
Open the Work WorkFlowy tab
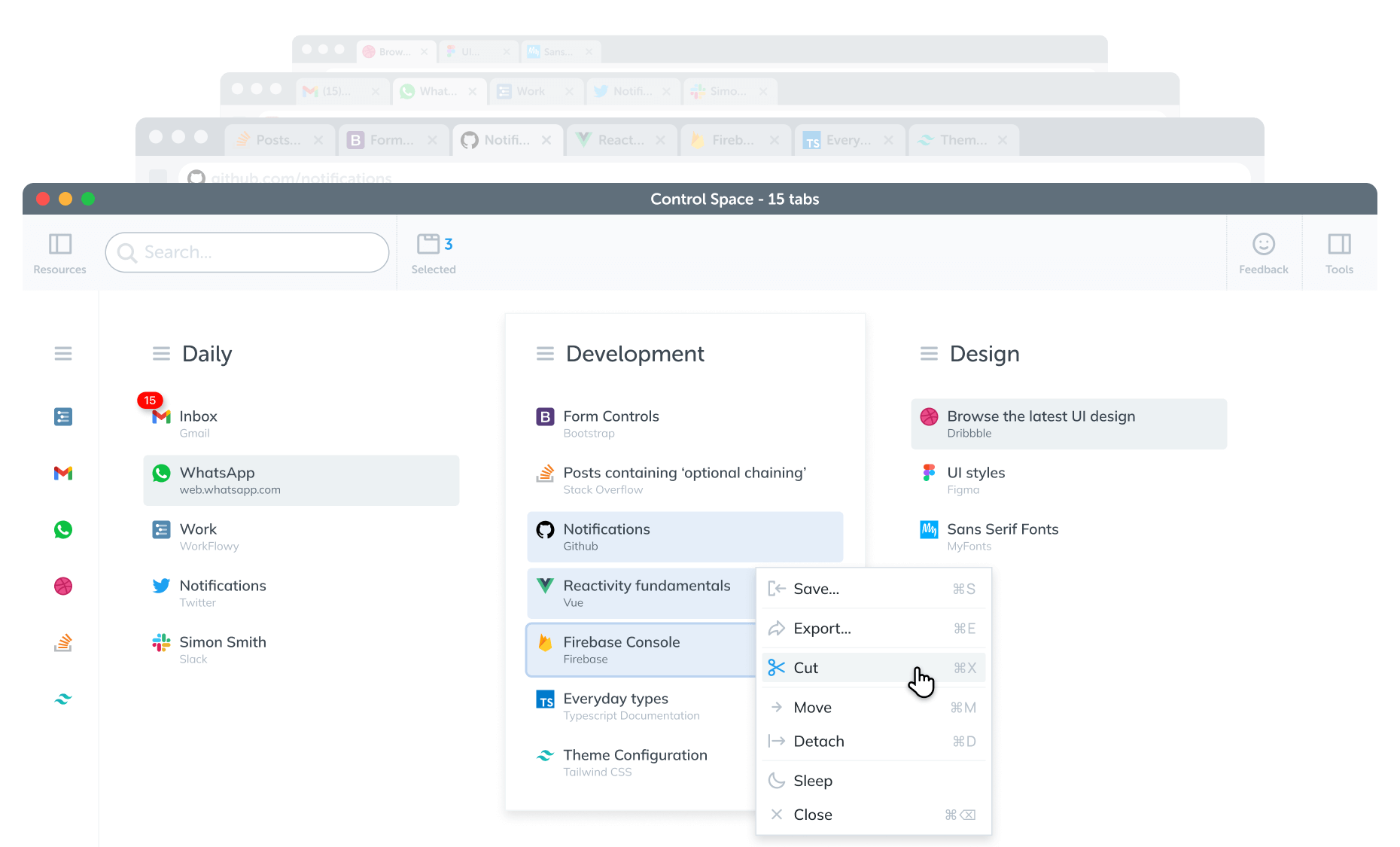(301, 537)
